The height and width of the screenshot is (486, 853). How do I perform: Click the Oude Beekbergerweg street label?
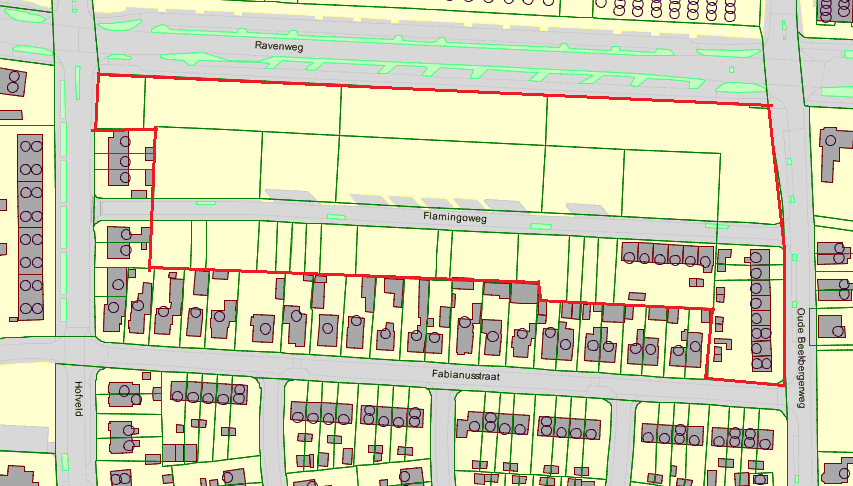[x=801, y=358]
